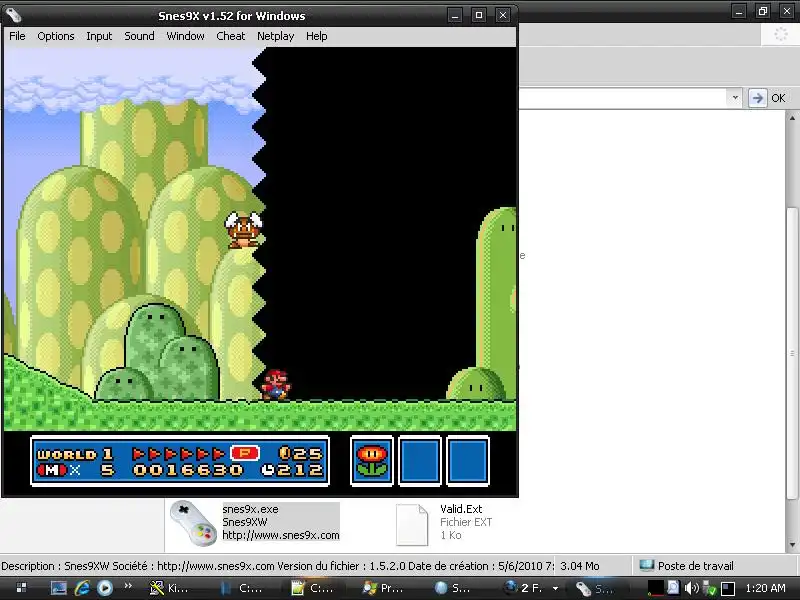Click the 3.04 Mo size in status bar
This screenshot has width=800, height=600.
point(580,566)
